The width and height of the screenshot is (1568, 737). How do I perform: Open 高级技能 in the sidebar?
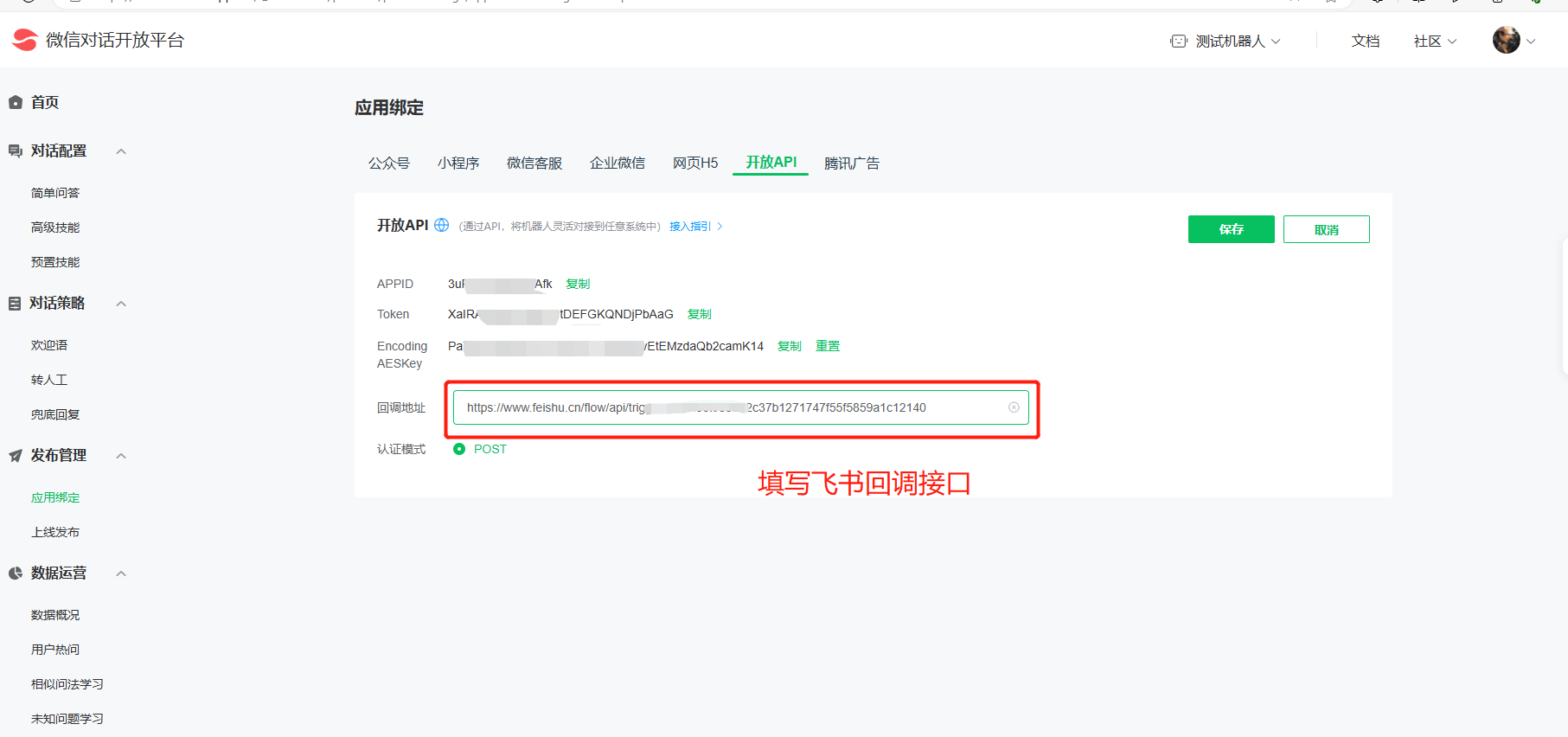[55, 228]
